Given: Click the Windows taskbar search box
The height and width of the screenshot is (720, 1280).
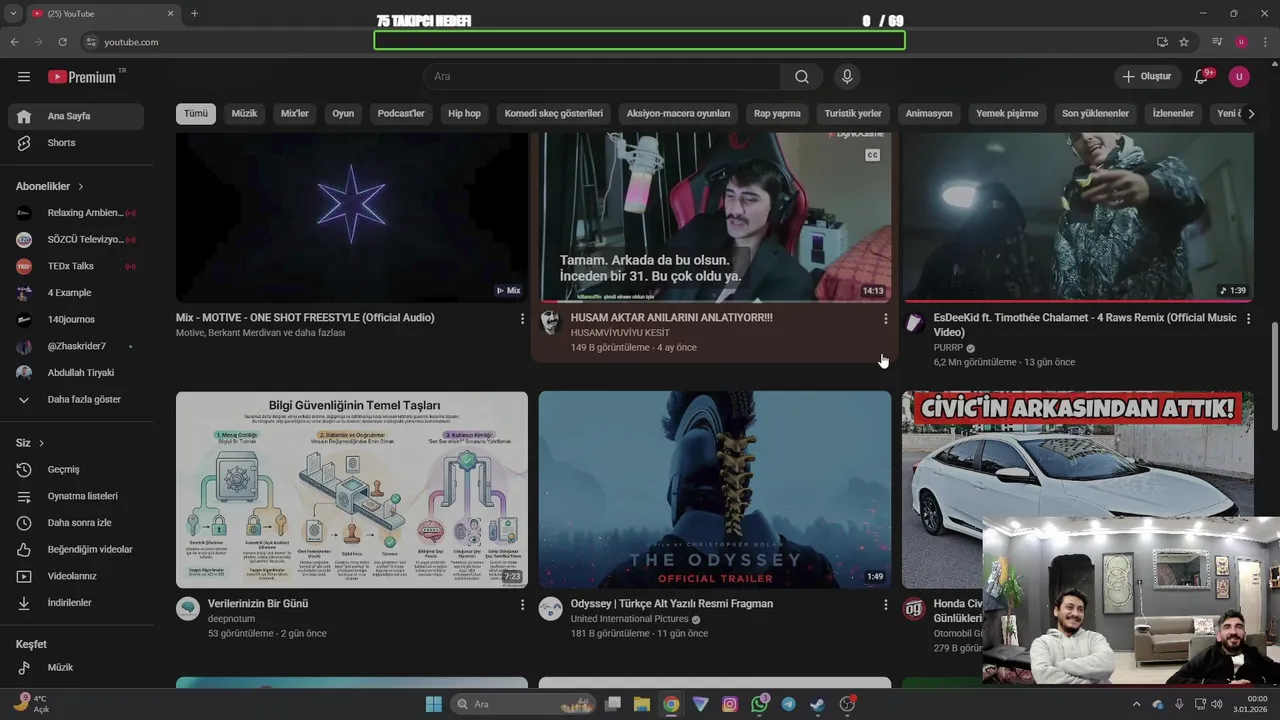Looking at the screenshot, I should point(524,704).
